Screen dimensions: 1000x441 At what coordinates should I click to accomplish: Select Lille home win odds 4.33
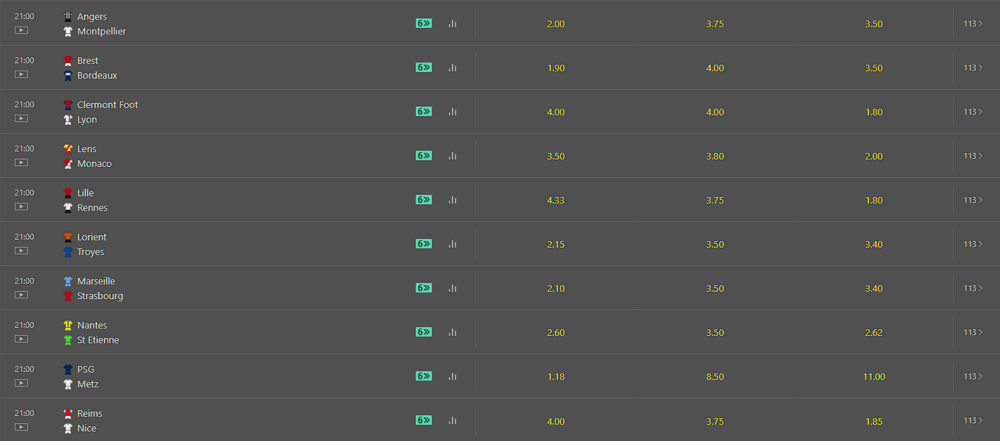(x=555, y=200)
